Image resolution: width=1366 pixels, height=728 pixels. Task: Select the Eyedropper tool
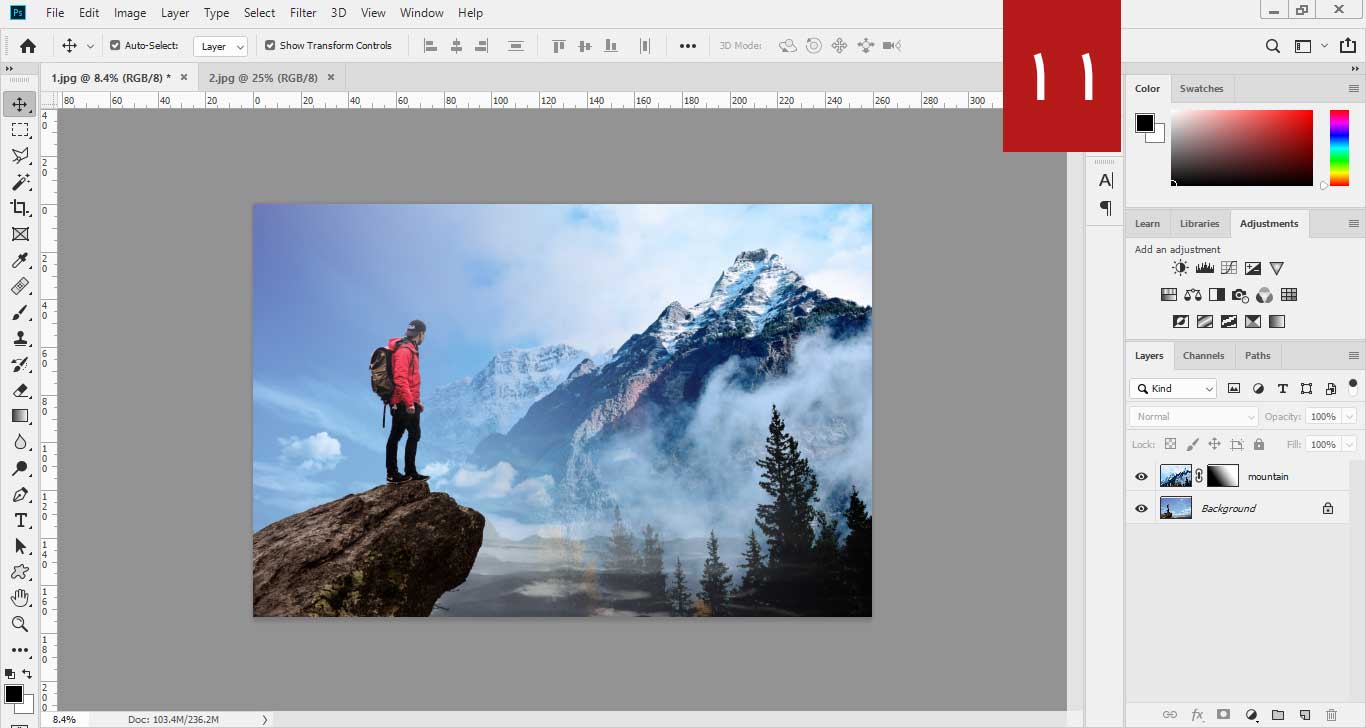pos(19,260)
